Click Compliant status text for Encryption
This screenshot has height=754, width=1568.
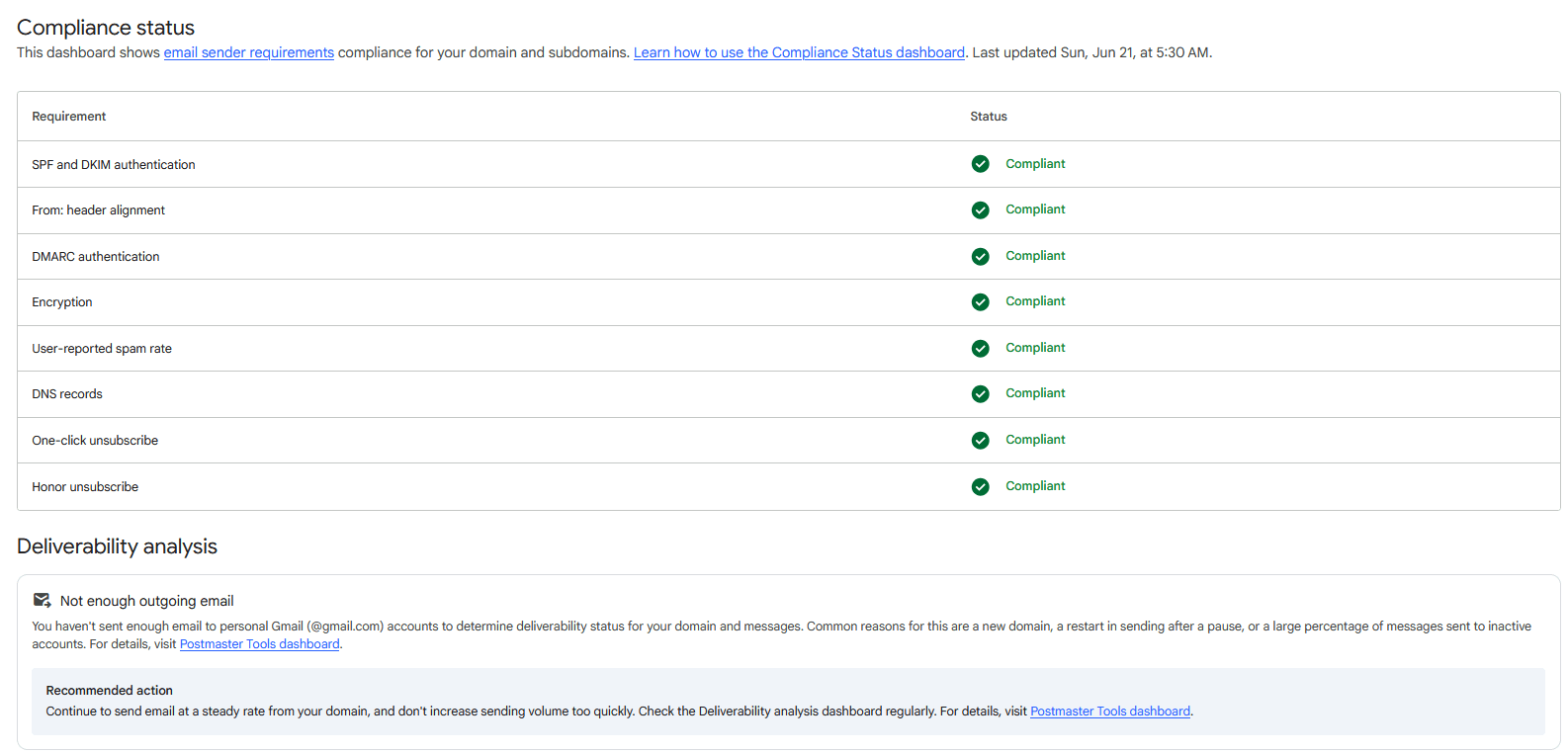[1035, 301]
